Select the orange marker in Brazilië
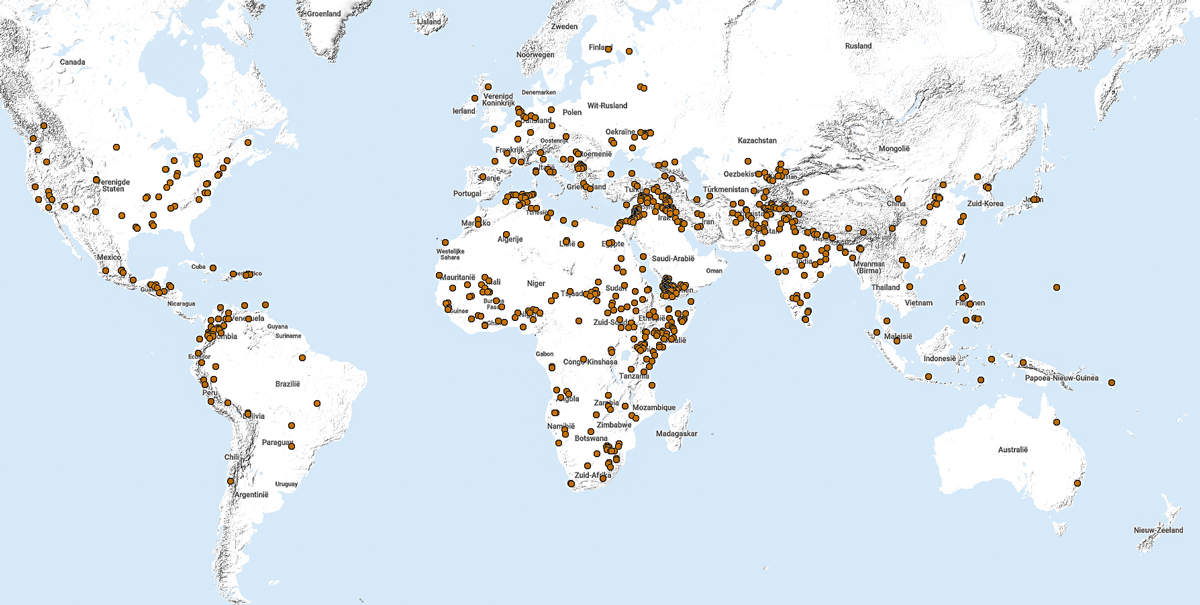The height and width of the screenshot is (605, 1200). 316,404
